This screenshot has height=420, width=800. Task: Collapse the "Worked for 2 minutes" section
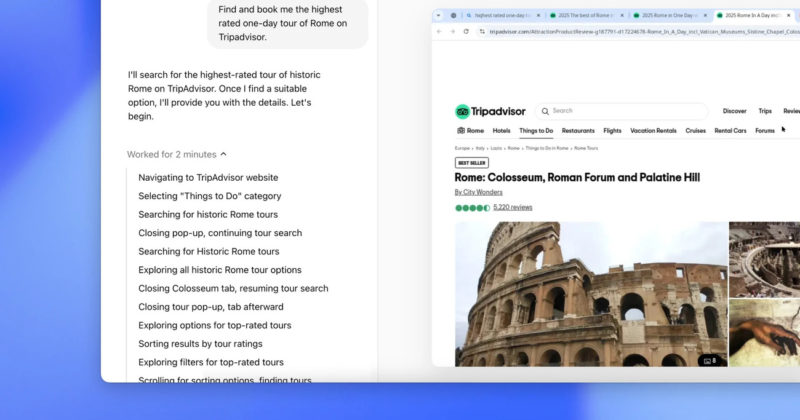(x=223, y=154)
